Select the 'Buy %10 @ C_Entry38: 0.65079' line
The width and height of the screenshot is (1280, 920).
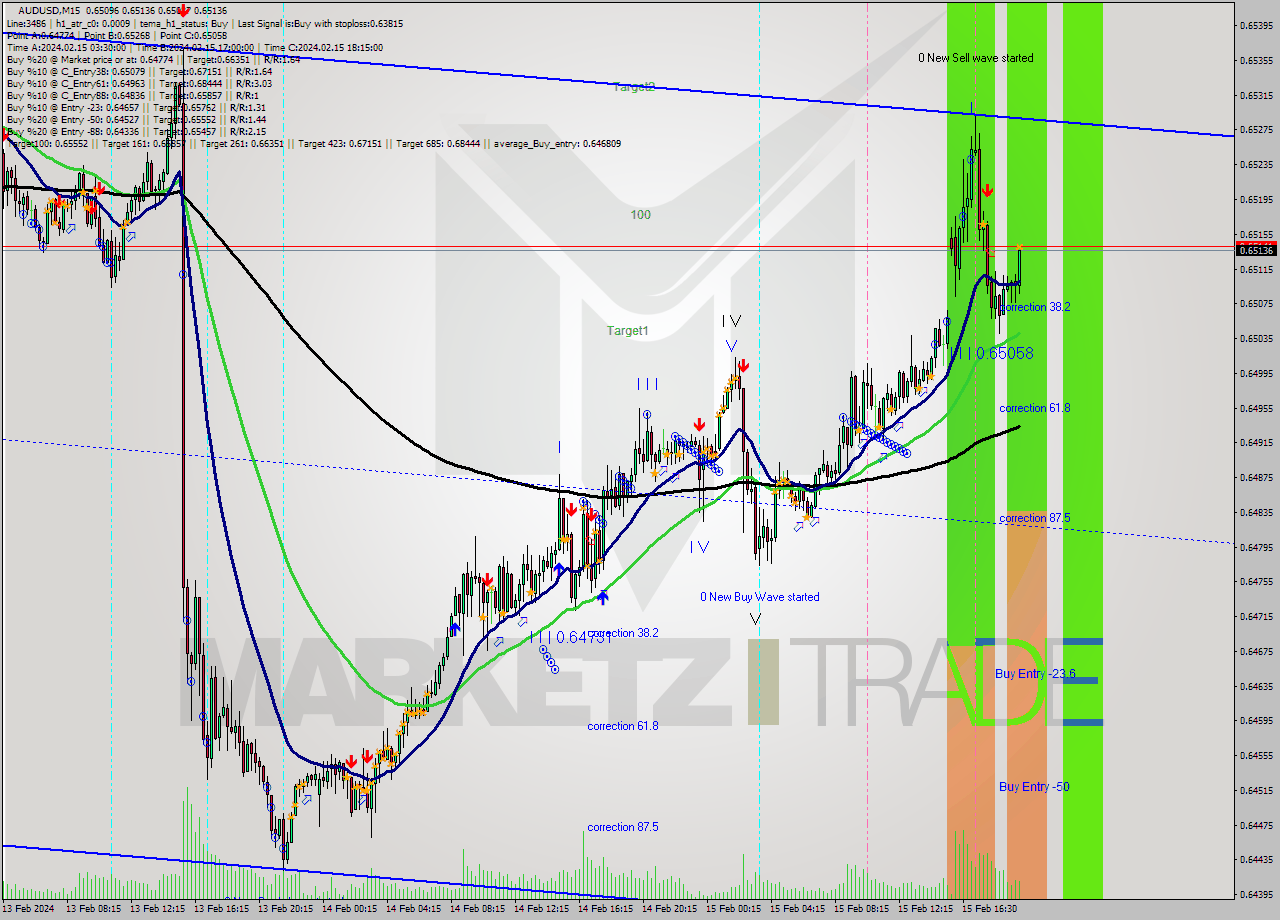(139, 71)
